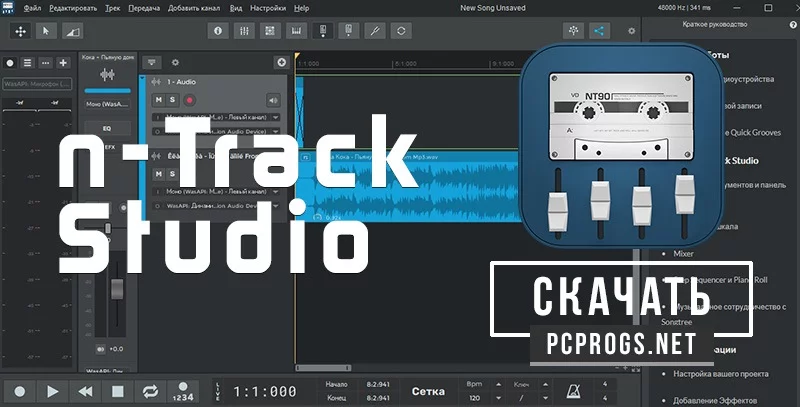Click the step sequencer grid icon
Image resolution: width=800 pixels, height=407 pixels.
click(270, 31)
